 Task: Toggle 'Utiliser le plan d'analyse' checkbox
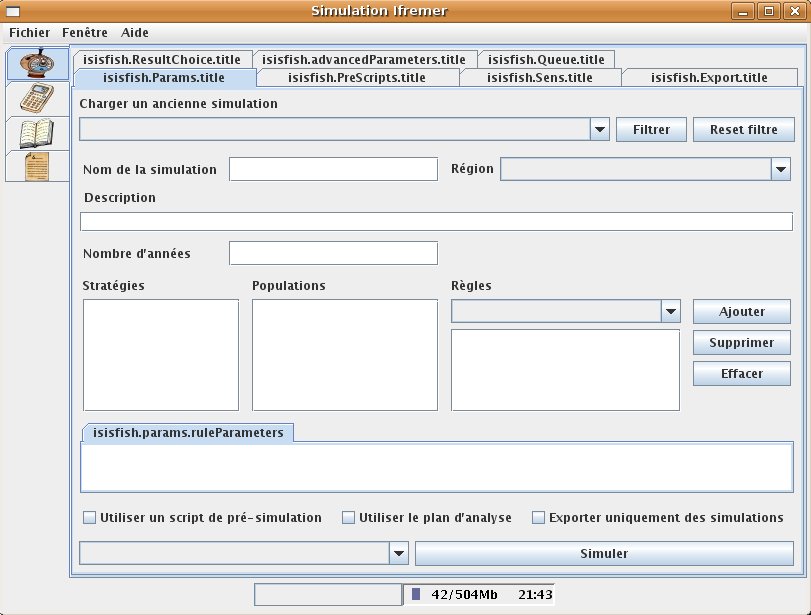[349, 517]
